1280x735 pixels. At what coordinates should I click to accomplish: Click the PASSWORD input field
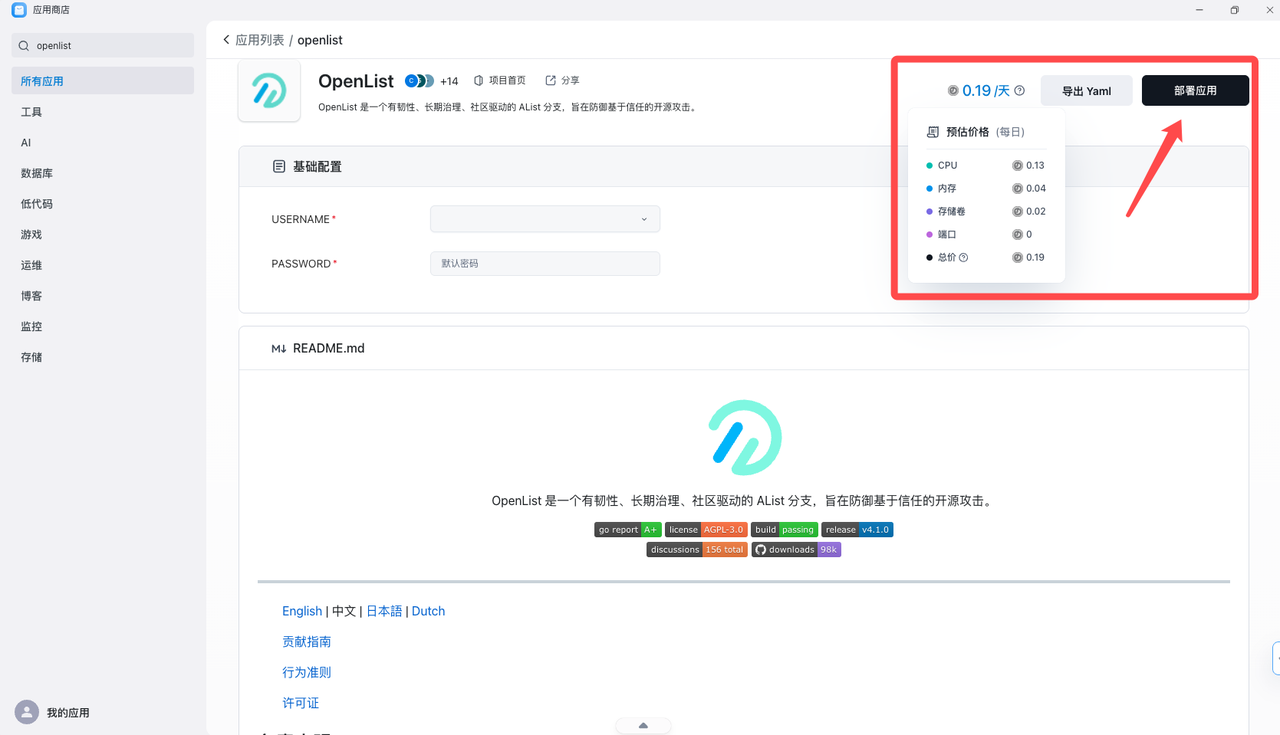pyautogui.click(x=545, y=264)
